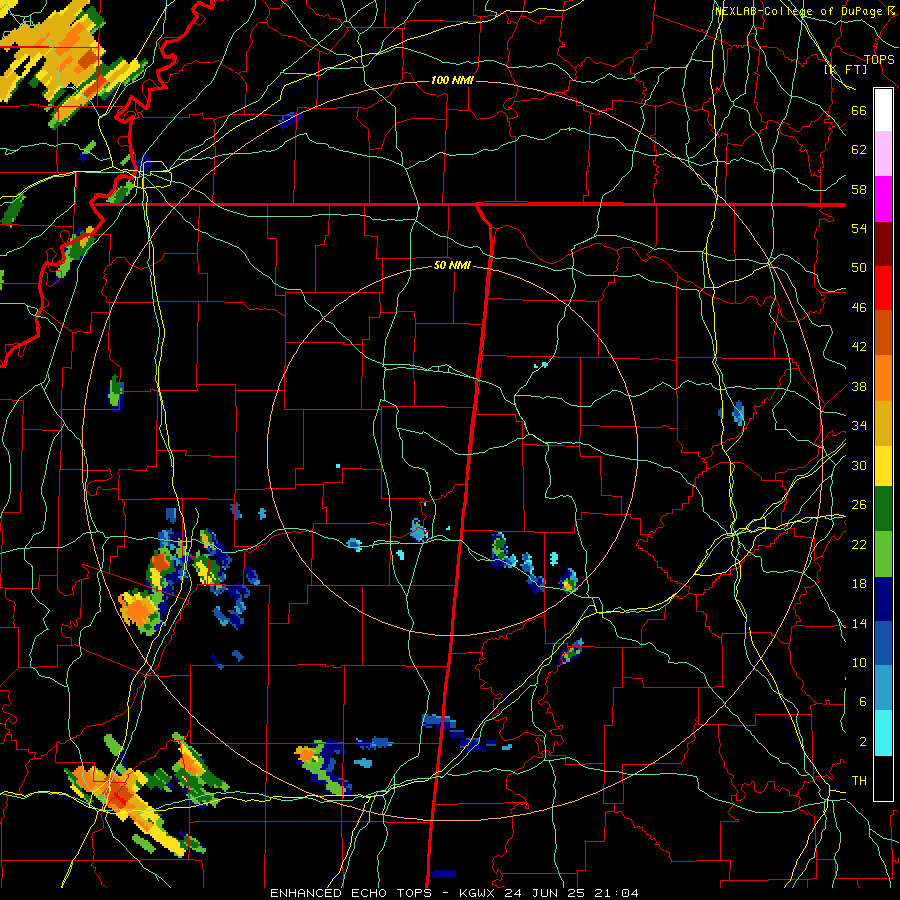Click the cyan legend swatch
This screenshot has height=900, width=900.
point(883,733)
